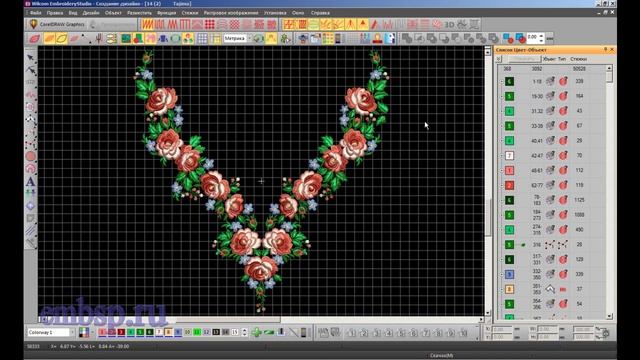Click stitch count 1125 in the list

pos(579,200)
